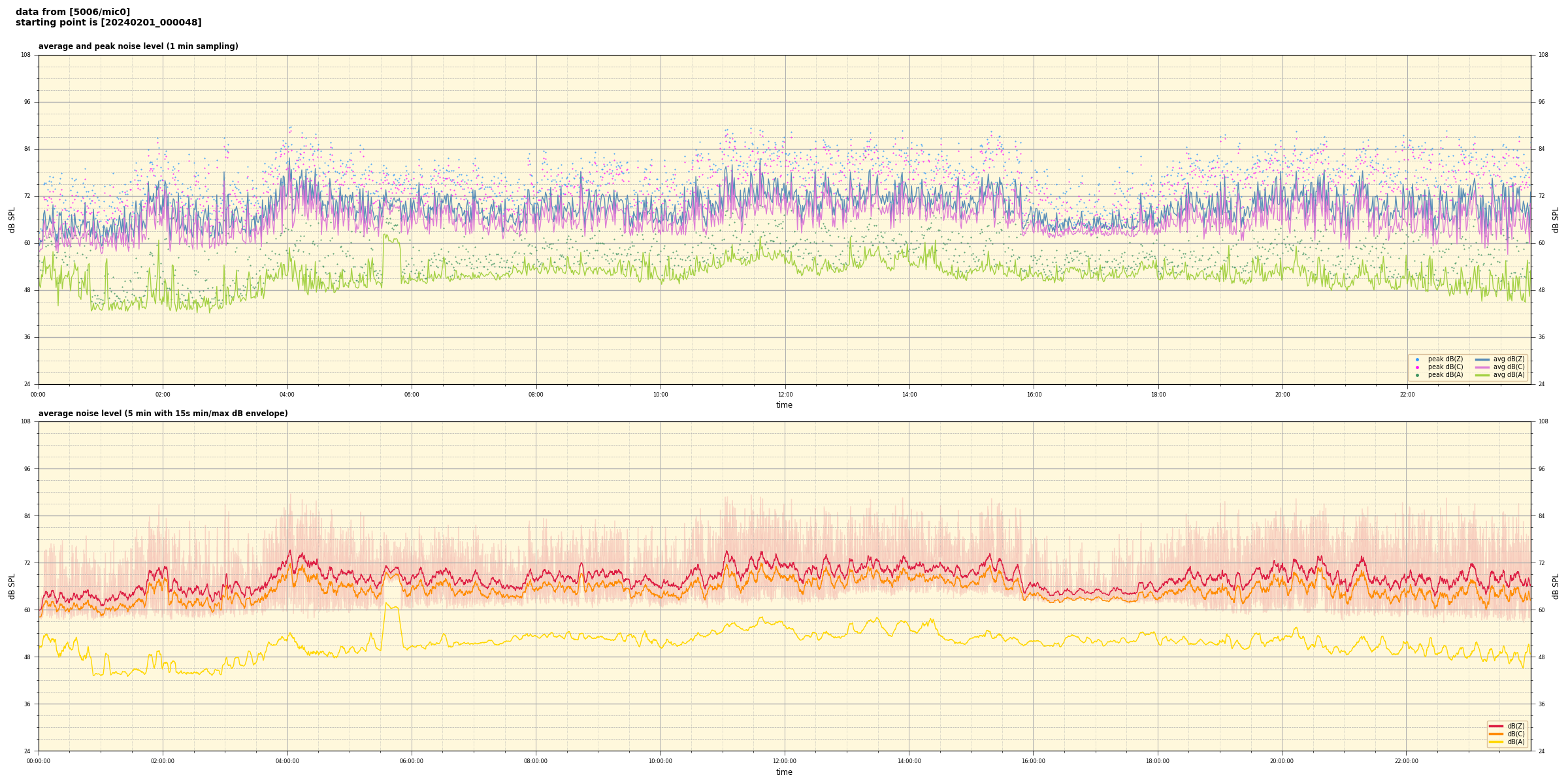Click the 06:00:00 tick label on lower chart

[x=411, y=761]
